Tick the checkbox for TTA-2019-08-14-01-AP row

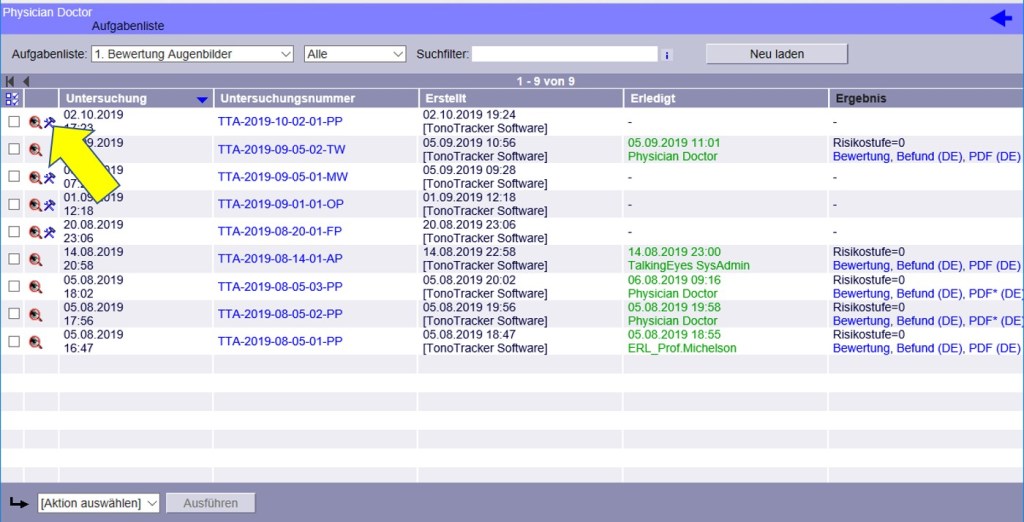(14, 259)
